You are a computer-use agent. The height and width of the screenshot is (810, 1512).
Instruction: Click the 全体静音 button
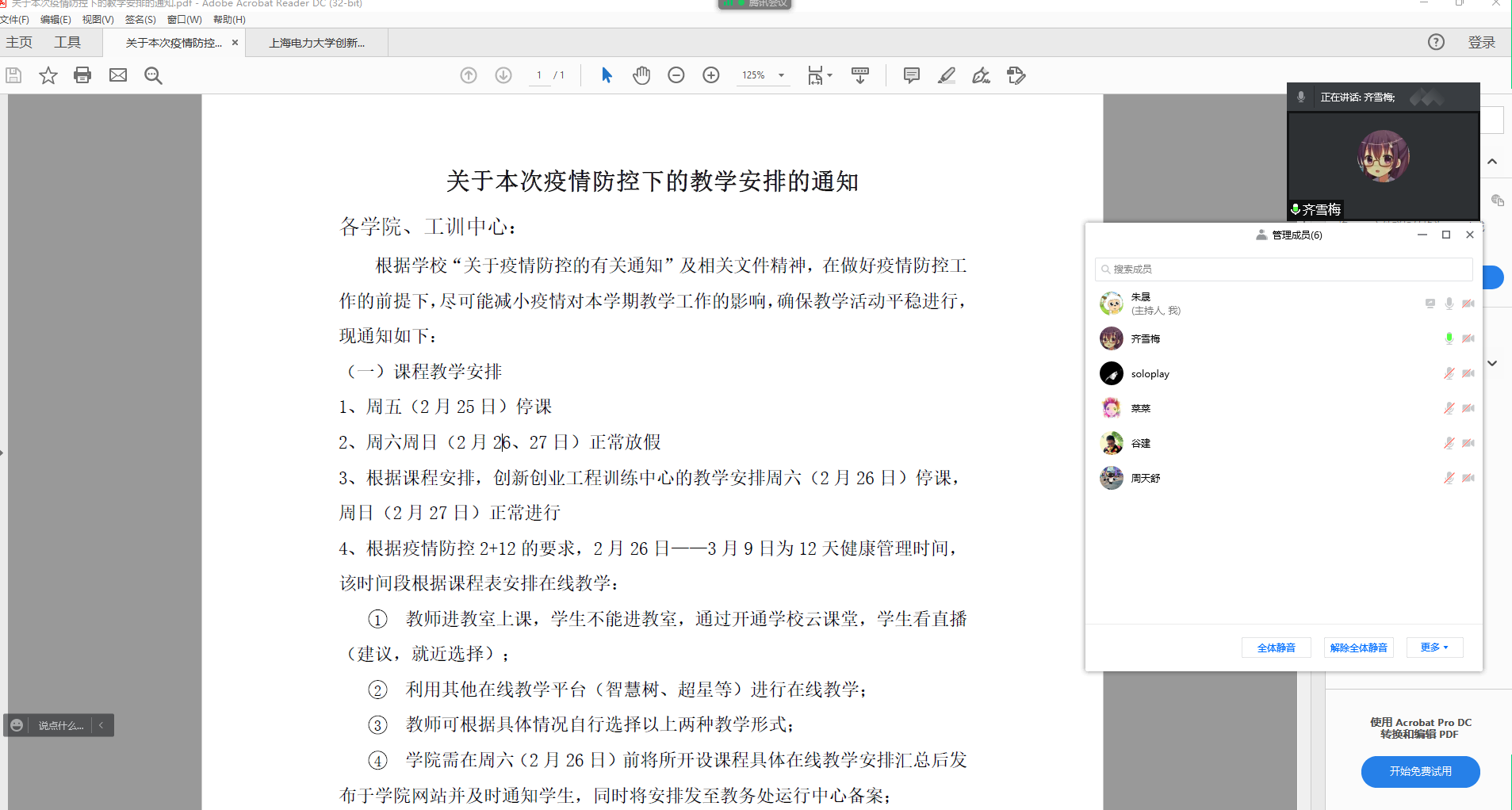(x=1276, y=648)
